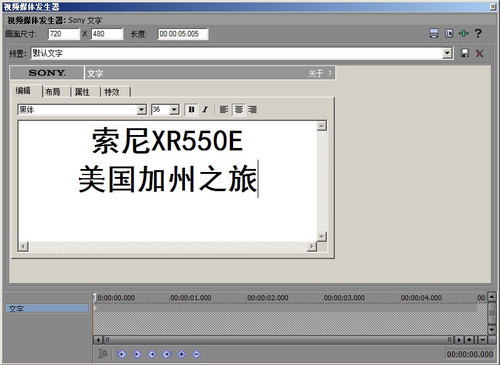Go to next keyframe button
The image size is (500, 365).
tap(152, 354)
